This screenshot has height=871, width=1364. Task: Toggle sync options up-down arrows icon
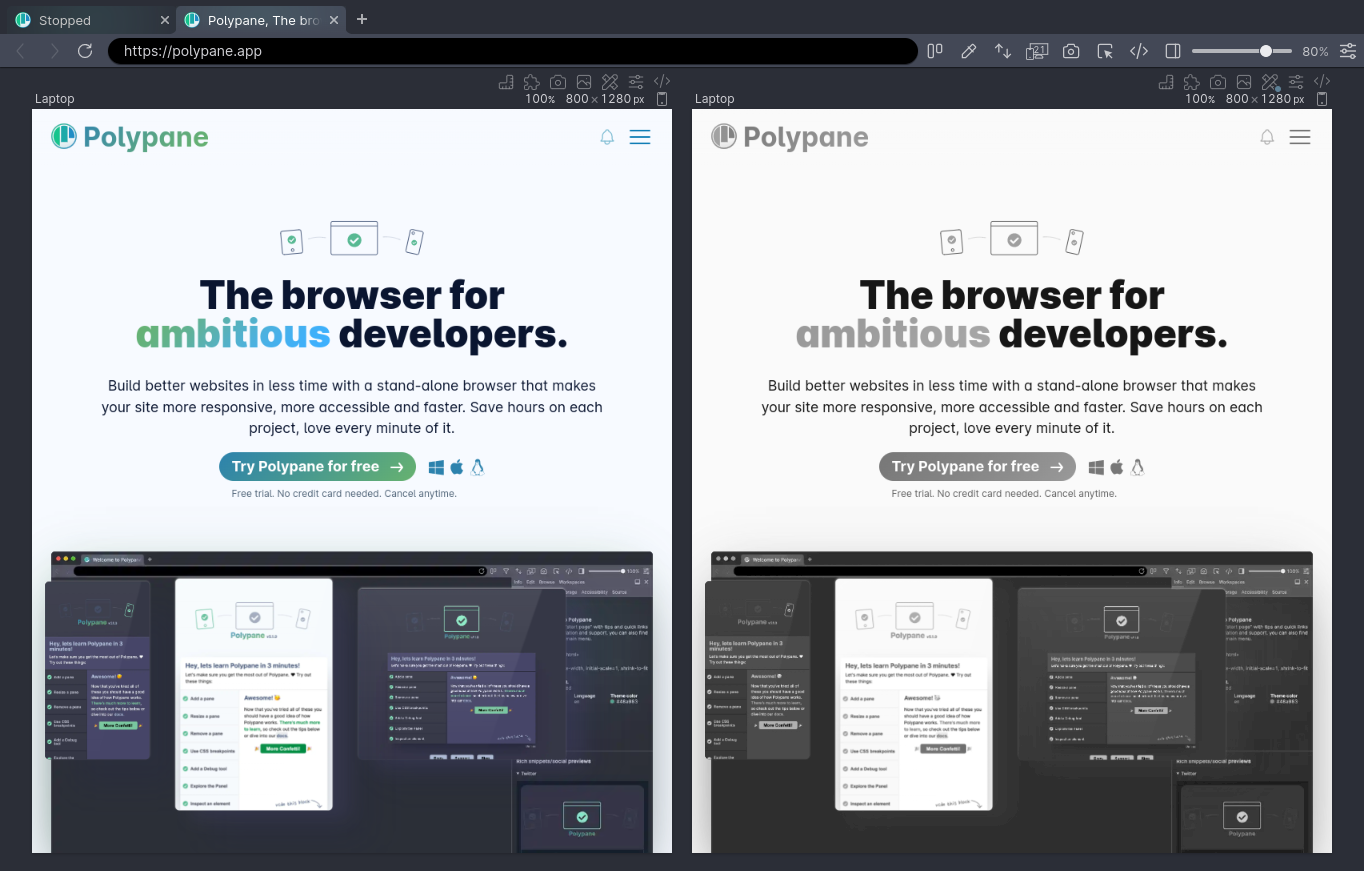[1002, 51]
